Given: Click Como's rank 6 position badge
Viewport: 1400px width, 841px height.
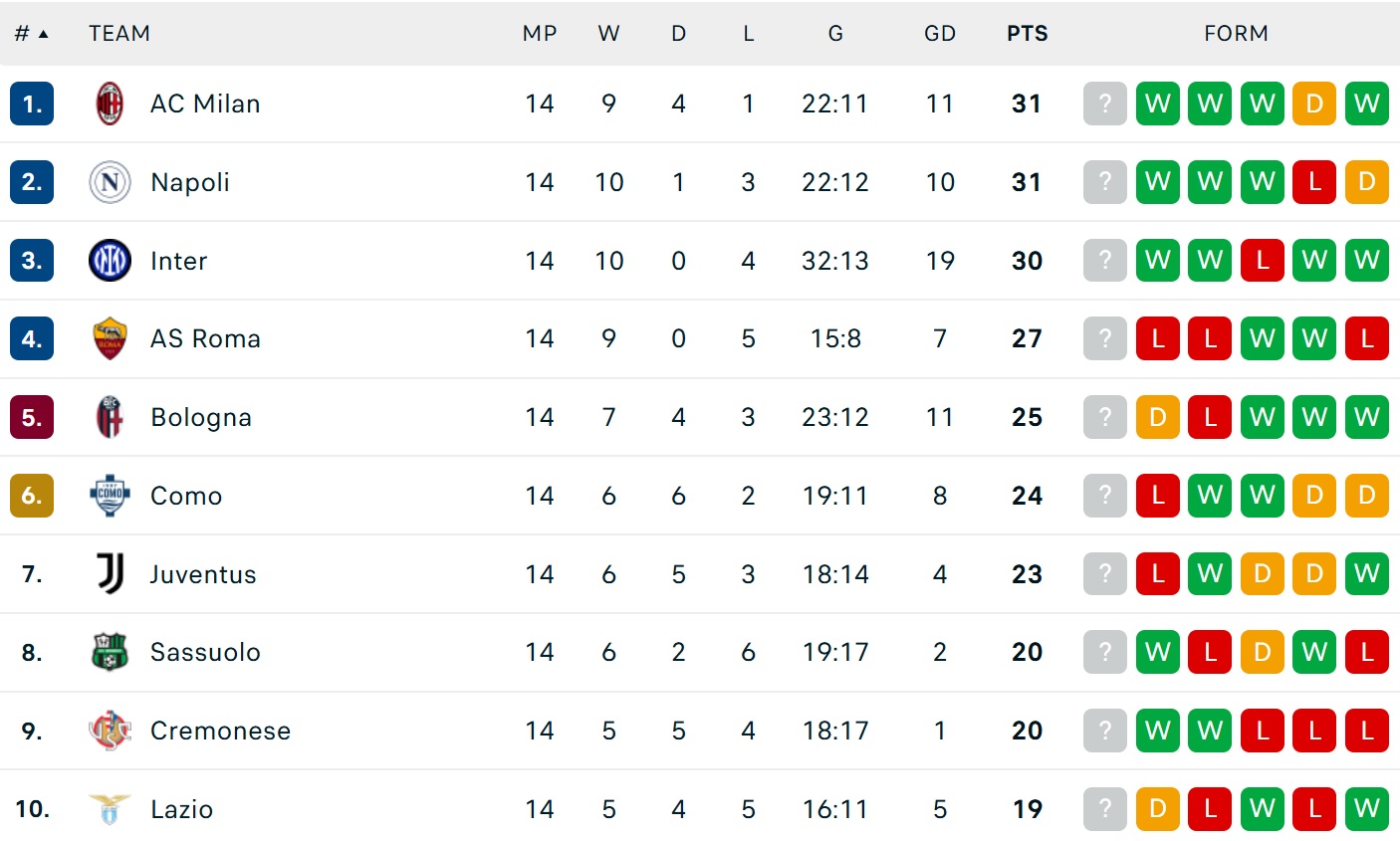Looking at the screenshot, I should click(x=32, y=496).
